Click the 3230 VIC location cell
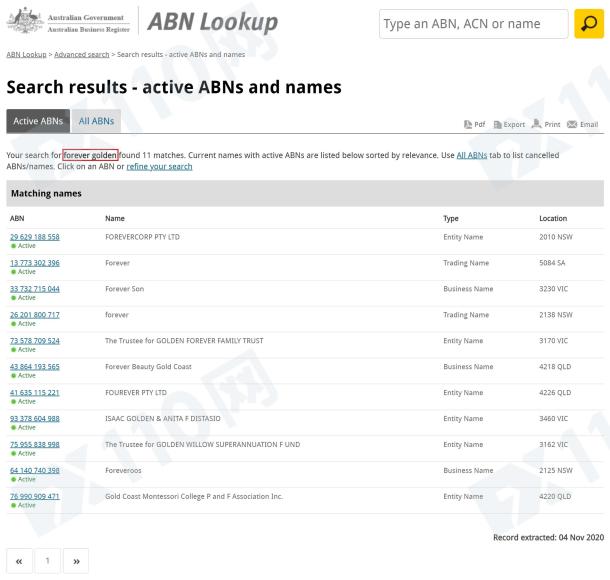This screenshot has height=580, width=610. tap(553, 289)
